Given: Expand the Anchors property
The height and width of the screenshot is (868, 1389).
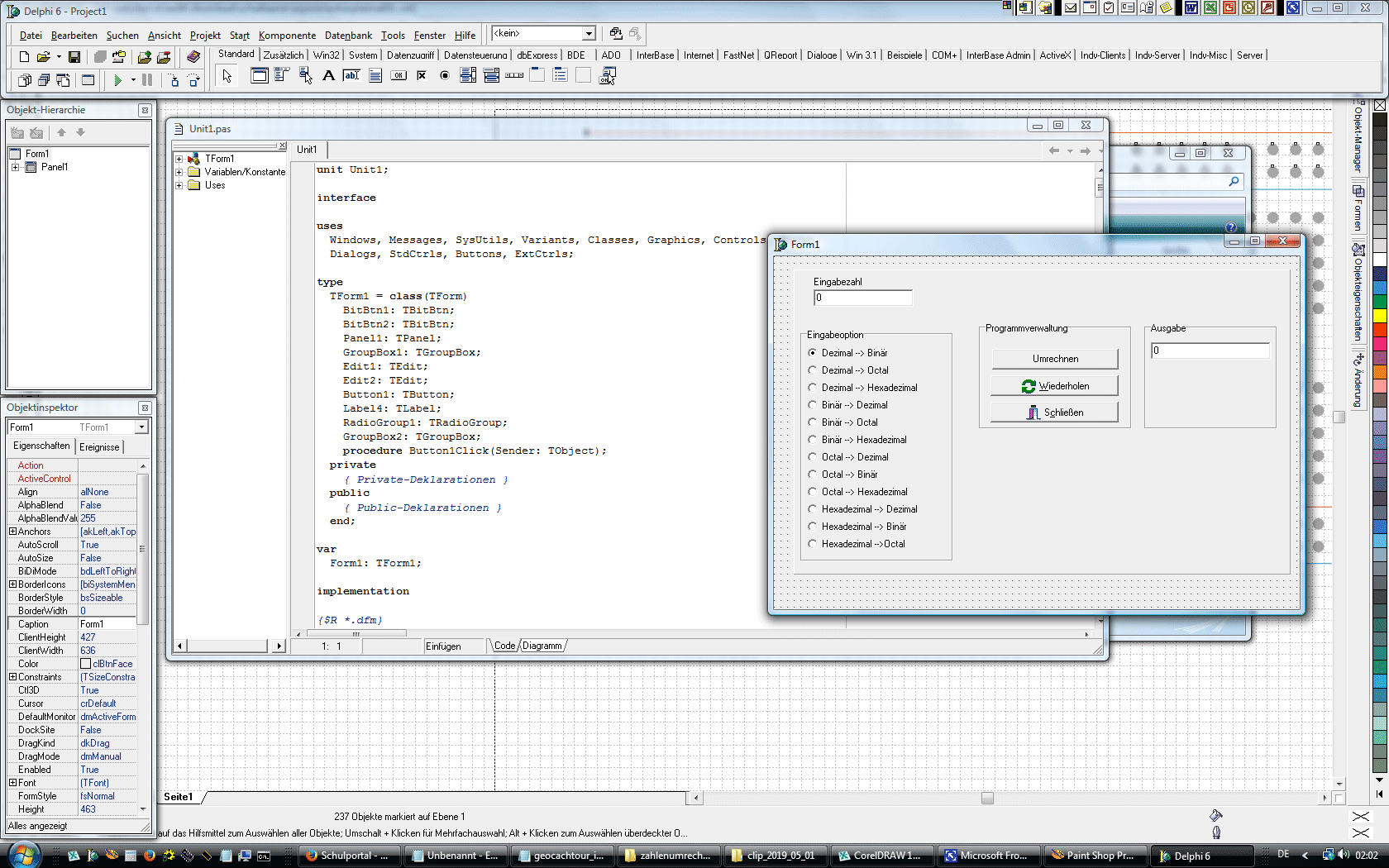Looking at the screenshot, I should tap(12, 532).
